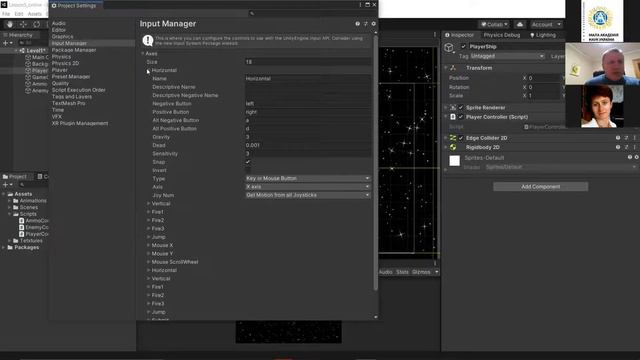The height and width of the screenshot is (360, 640).
Task: Toggle Sprite Renderer enabled checkbox
Action: pyautogui.click(x=461, y=108)
